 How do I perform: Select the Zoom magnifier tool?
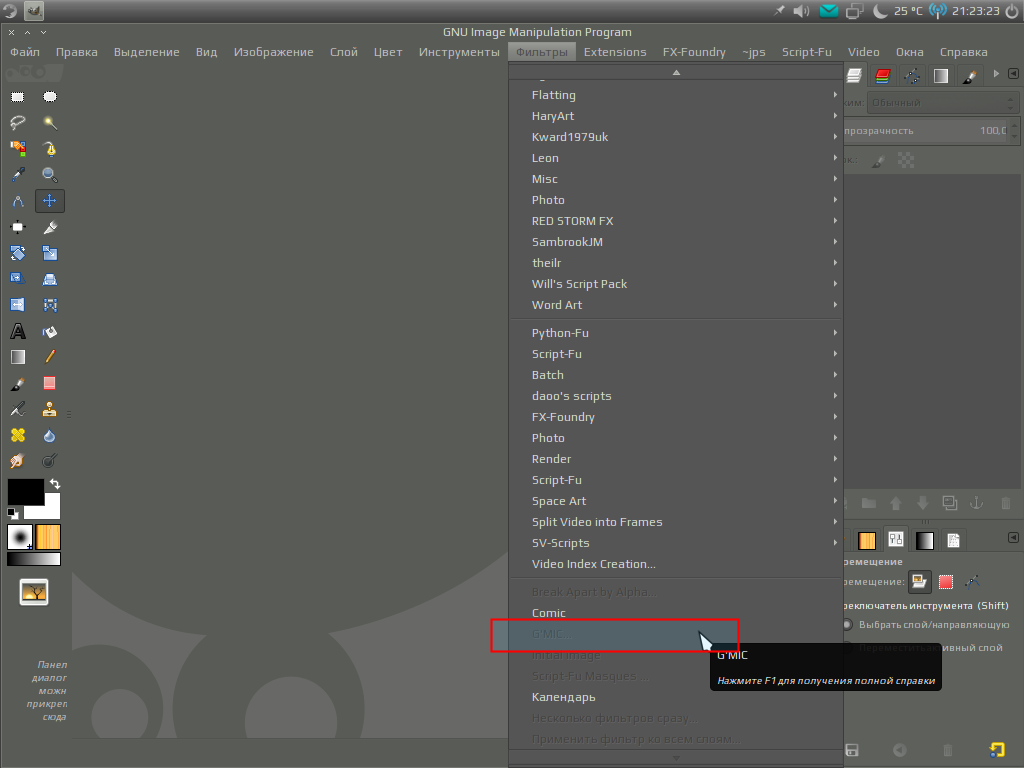[50, 175]
